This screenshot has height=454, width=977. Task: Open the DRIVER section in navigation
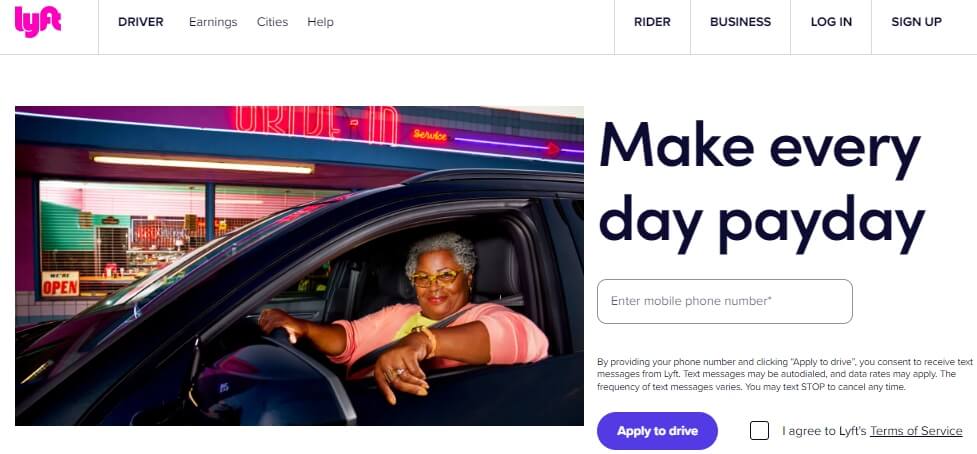click(141, 22)
